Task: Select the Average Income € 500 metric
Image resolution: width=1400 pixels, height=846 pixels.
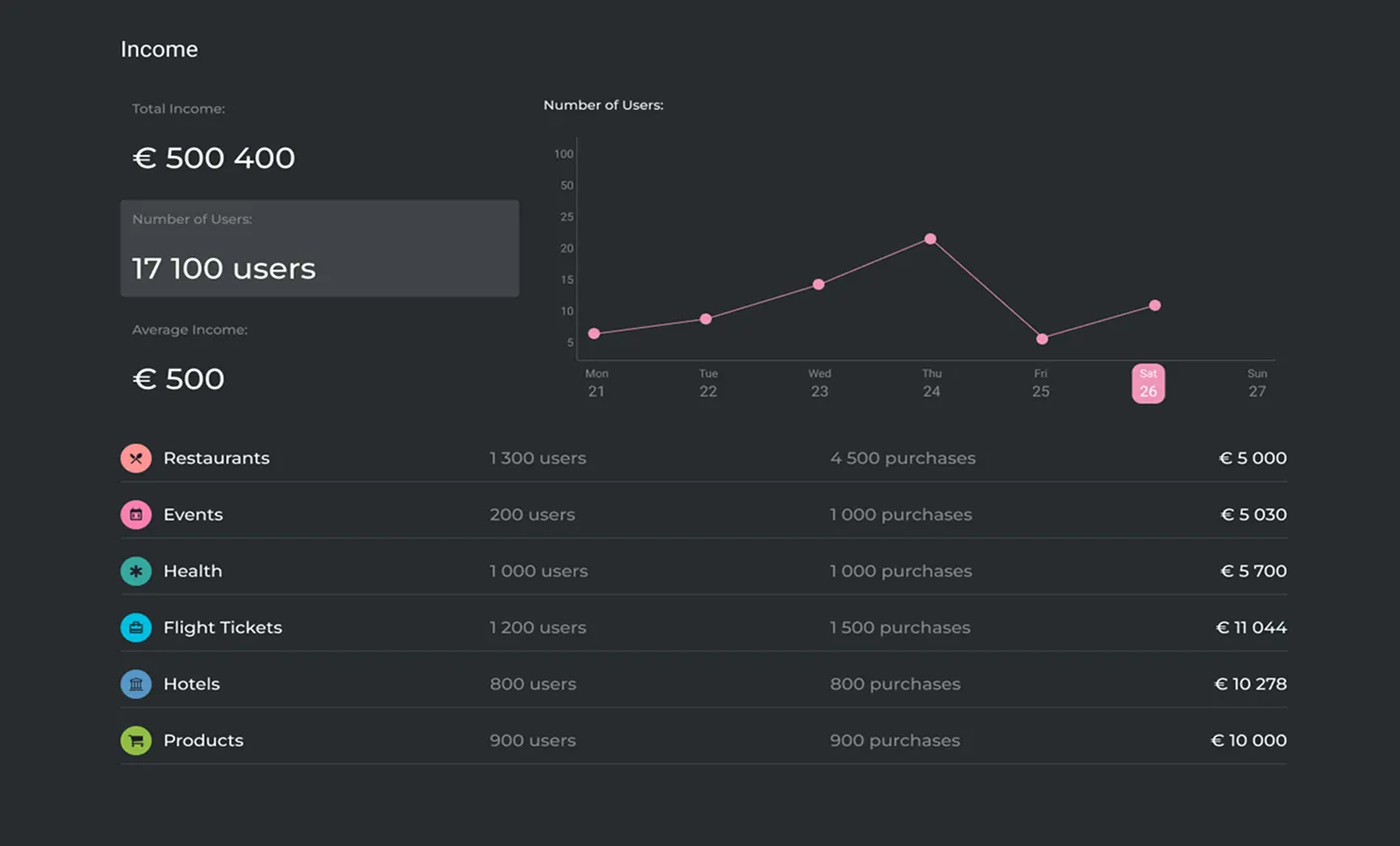Action: click(x=179, y=378)
